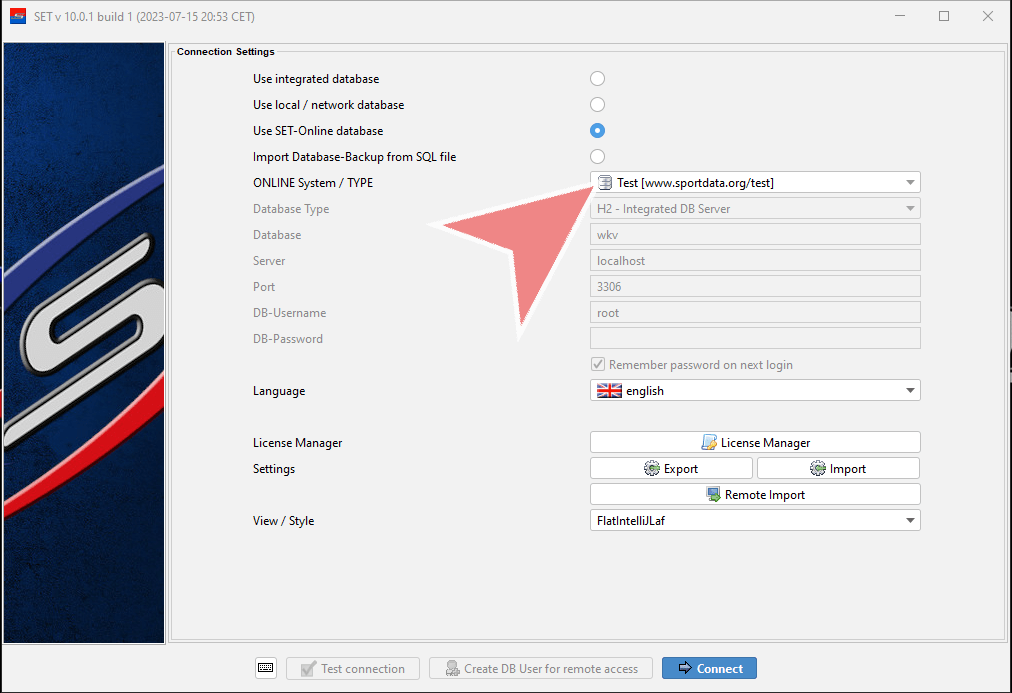The image size is (1012, 693).
Task: Choose Use SET-Online database radio button
Action: (597, 131)
